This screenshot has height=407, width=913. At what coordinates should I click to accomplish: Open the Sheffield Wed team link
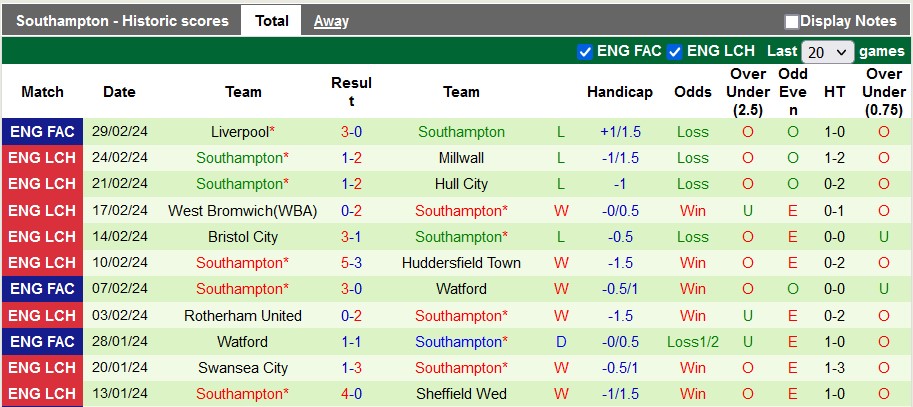click(x=461, y=394)
